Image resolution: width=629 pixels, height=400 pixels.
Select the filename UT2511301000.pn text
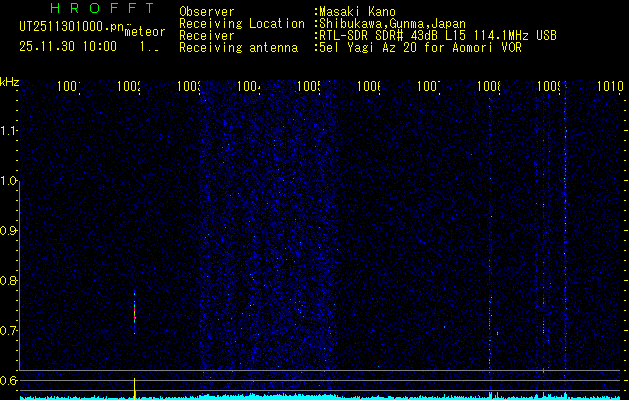click(71, 26)
